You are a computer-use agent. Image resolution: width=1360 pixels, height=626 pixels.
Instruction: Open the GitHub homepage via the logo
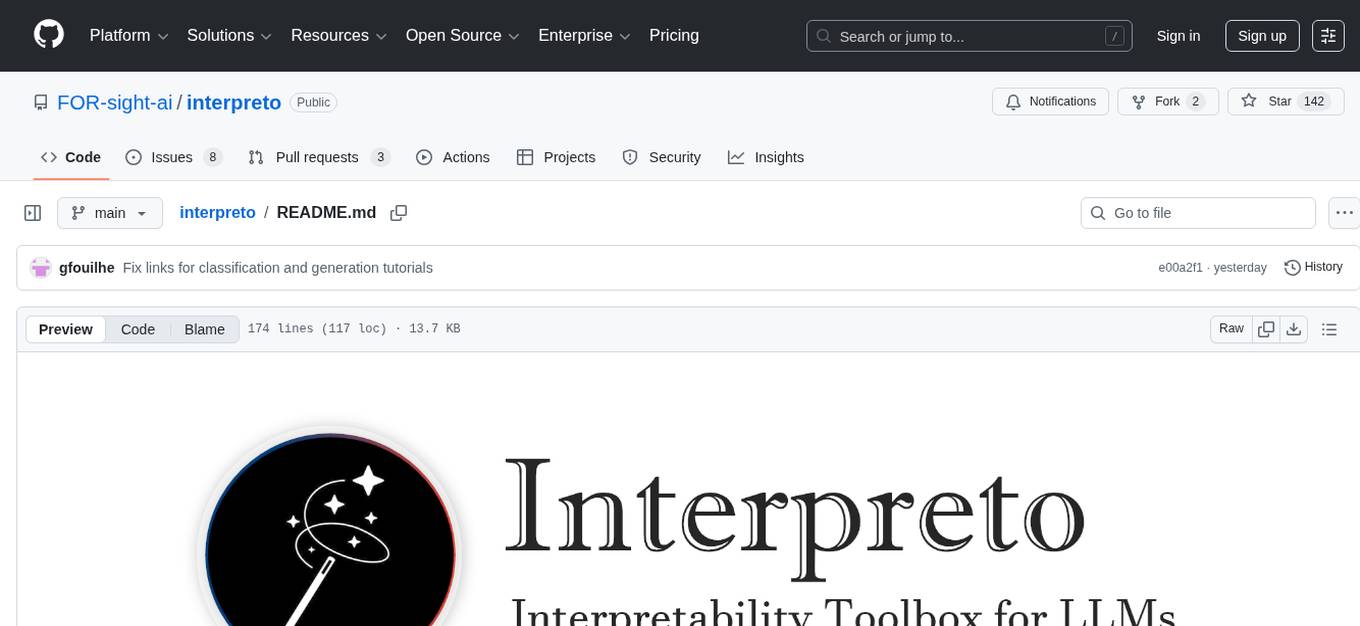[49, 35]
